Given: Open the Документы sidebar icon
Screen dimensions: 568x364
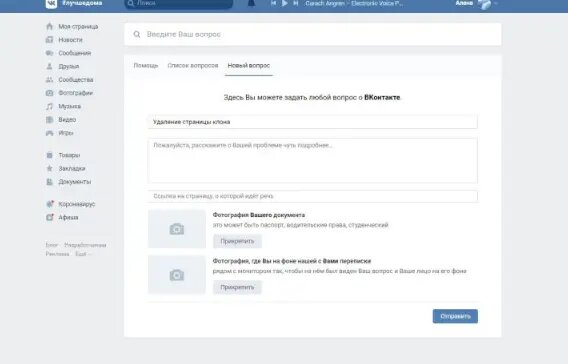Looking at the screenshot, I should pyautogui.click(x=50, y=182).
